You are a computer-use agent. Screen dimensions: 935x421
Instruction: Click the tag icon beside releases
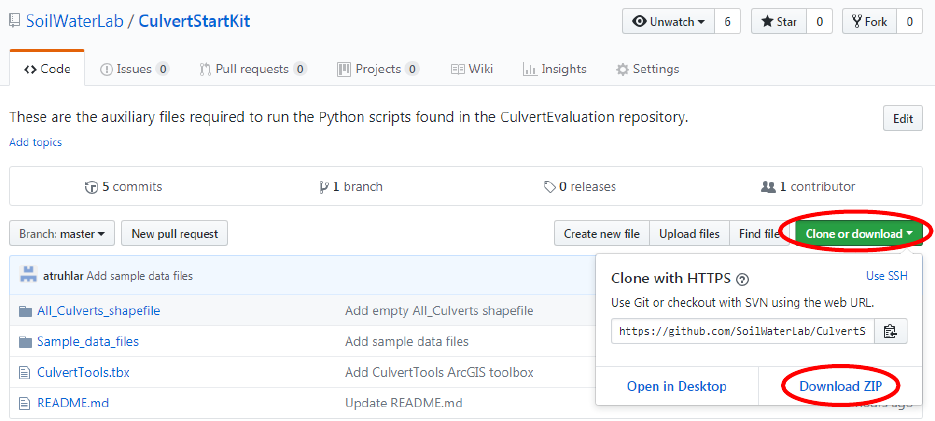coord(550,187)
